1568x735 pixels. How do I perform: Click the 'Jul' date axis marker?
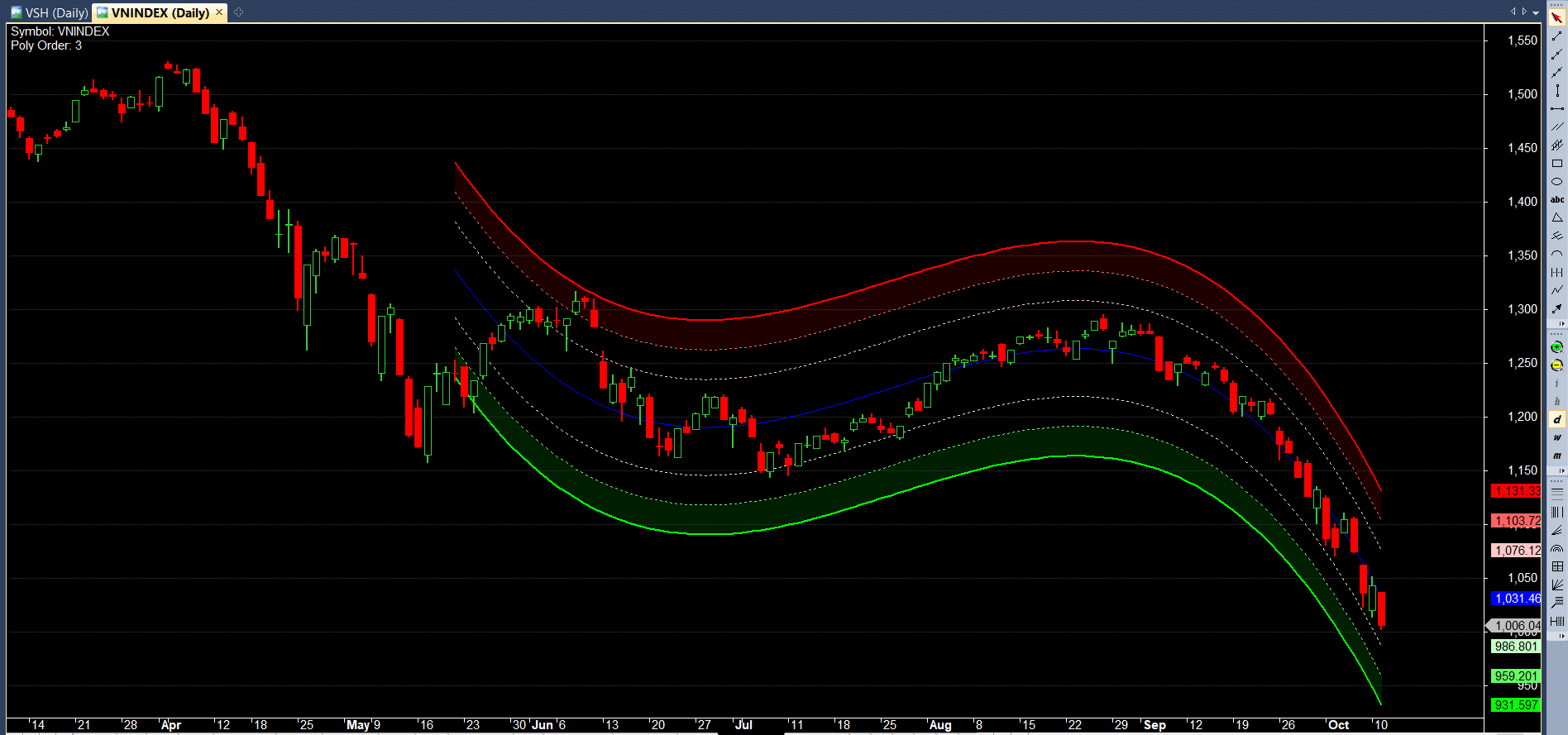(x=743, y=725)
